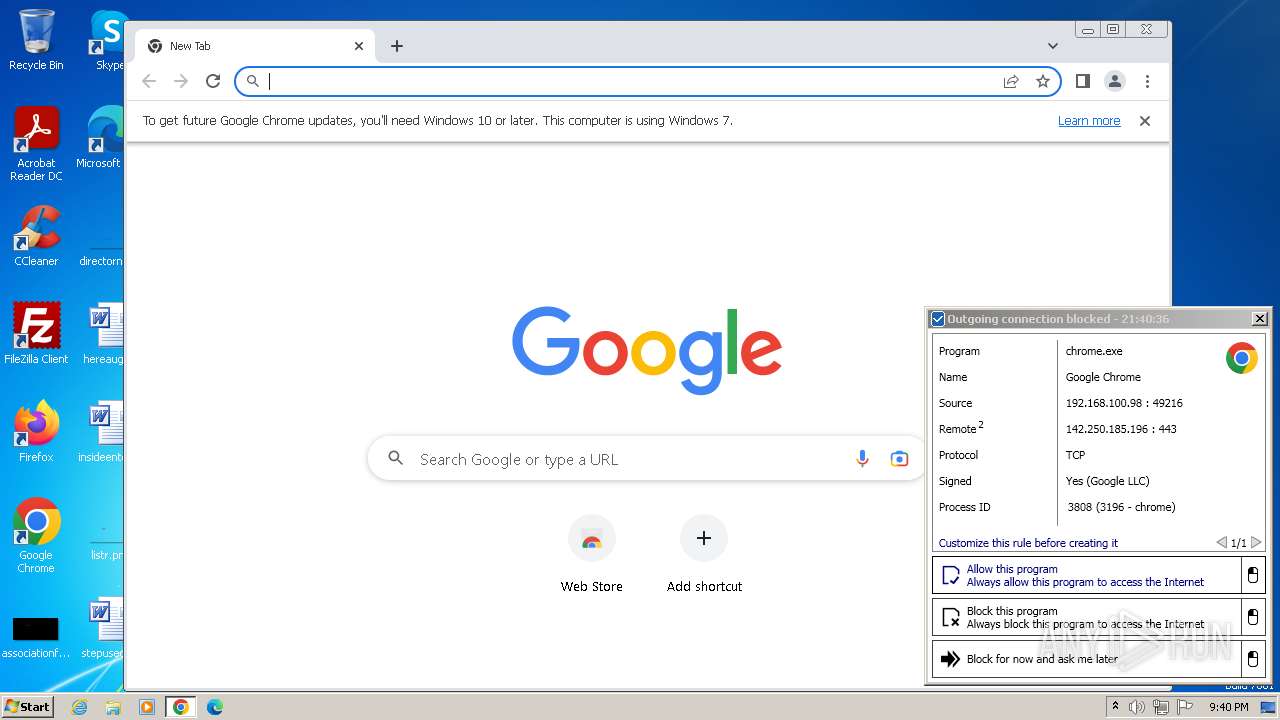Select the source address 192.168.100.98 : 49216
Image resolution: width=1280 pixels, height=720 pixels.
(1124, 403)
